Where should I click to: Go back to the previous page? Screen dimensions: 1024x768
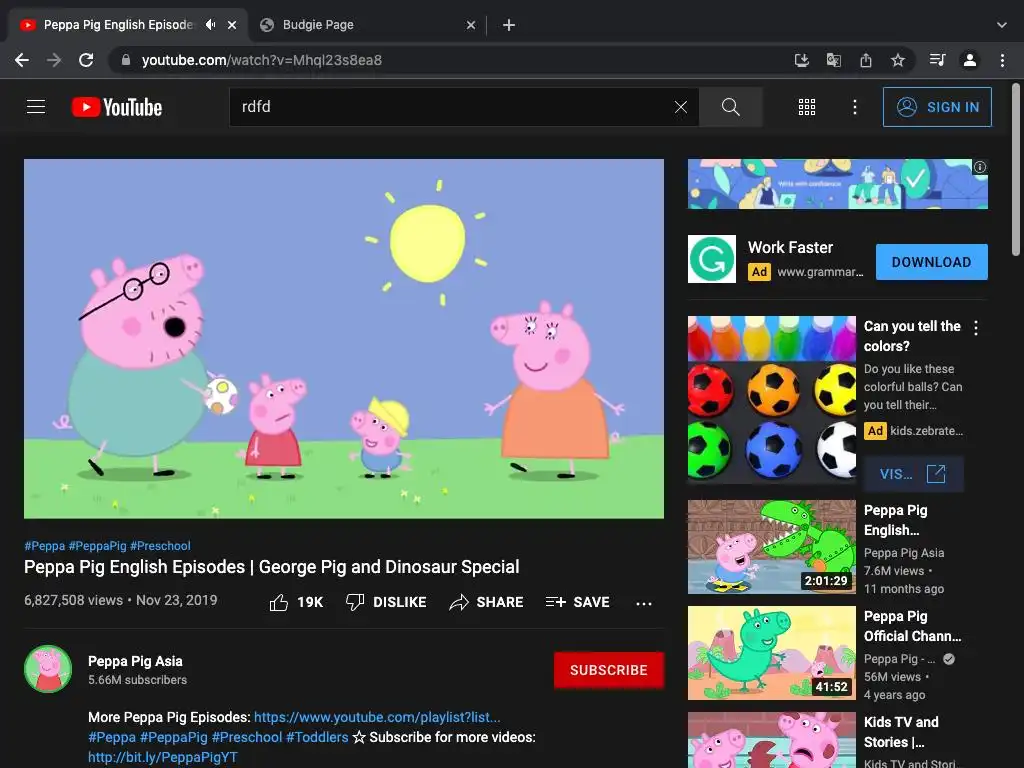pyautogui.click(x=22, y=60)
